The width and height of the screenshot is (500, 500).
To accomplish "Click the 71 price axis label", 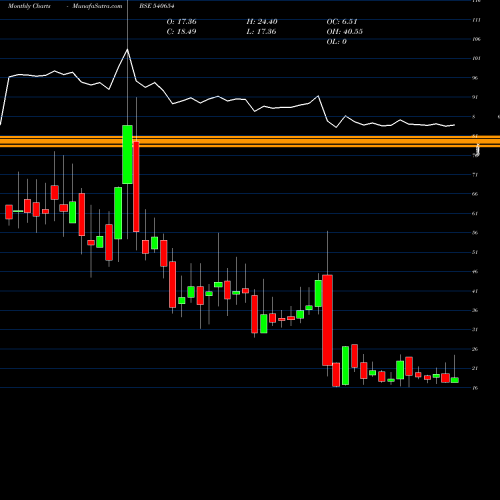I will pos(475,175).
